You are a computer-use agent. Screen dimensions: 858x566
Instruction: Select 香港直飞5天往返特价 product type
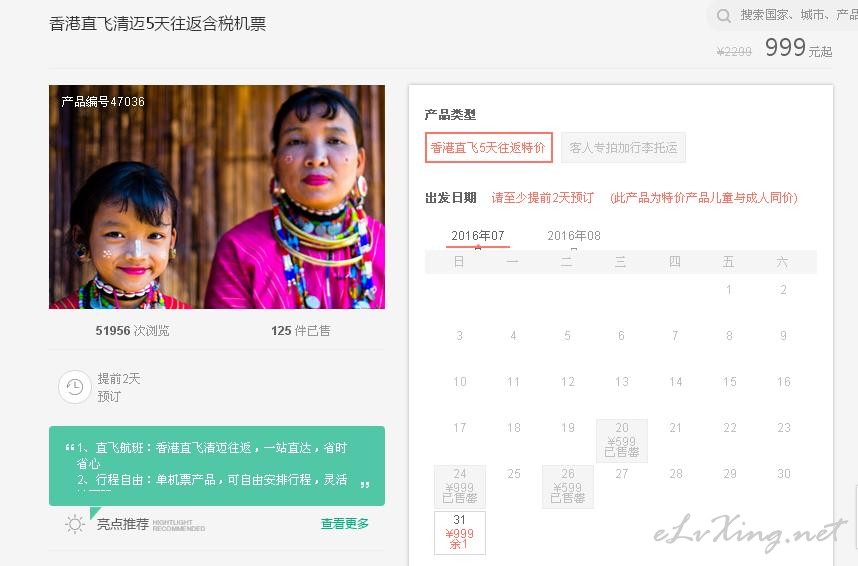(489, 147)
